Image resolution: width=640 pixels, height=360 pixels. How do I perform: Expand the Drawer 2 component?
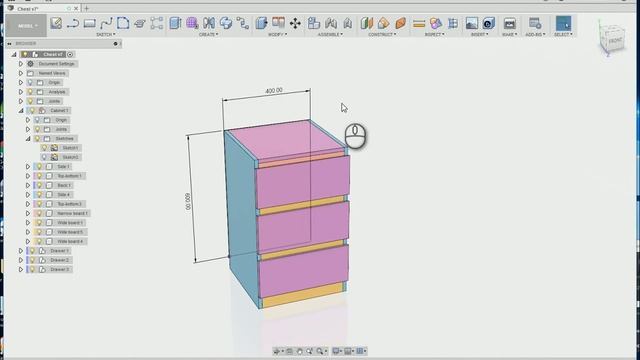pyautogui.click(x=21, y=260)
